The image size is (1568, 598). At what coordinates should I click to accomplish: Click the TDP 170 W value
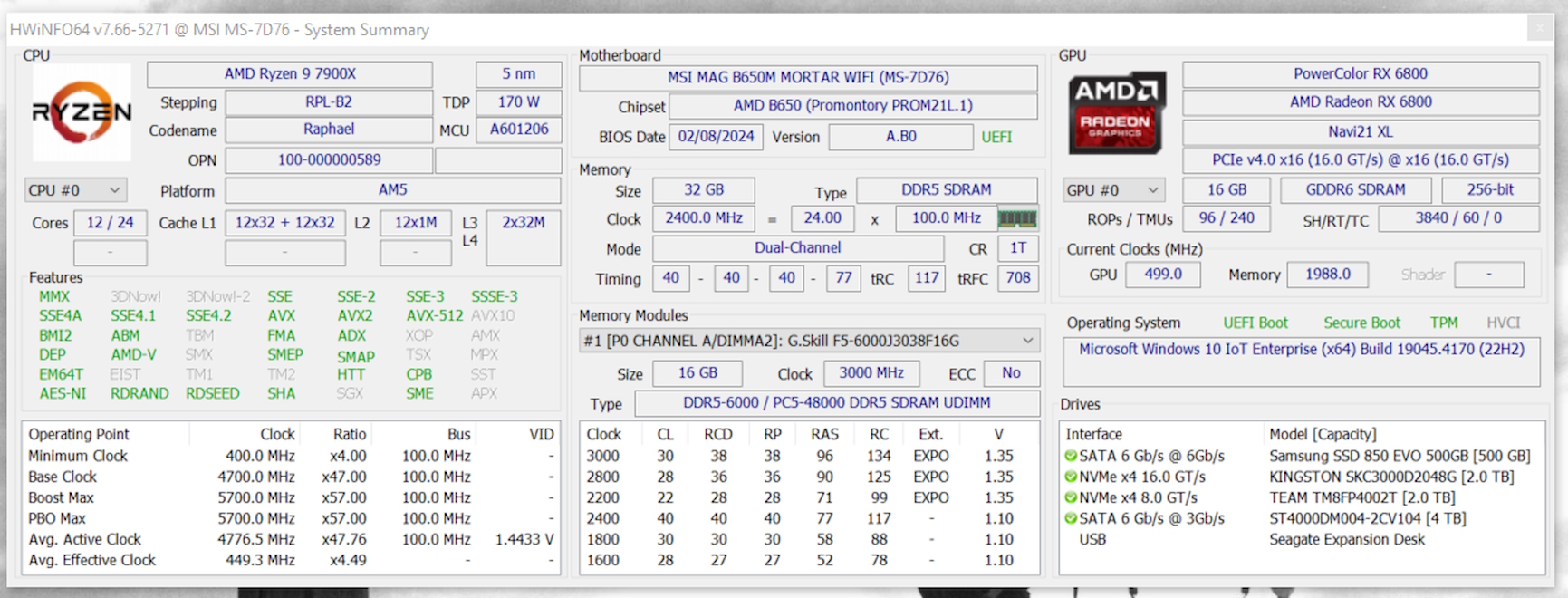tap(519, 102)
